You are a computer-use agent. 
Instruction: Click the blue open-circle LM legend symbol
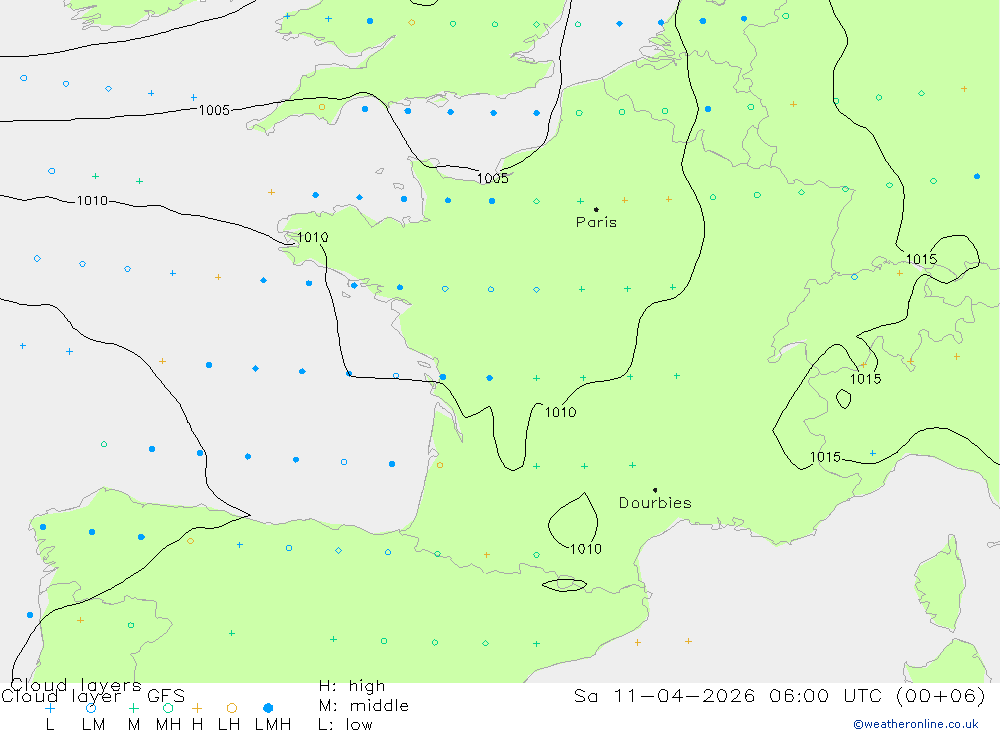91,707
